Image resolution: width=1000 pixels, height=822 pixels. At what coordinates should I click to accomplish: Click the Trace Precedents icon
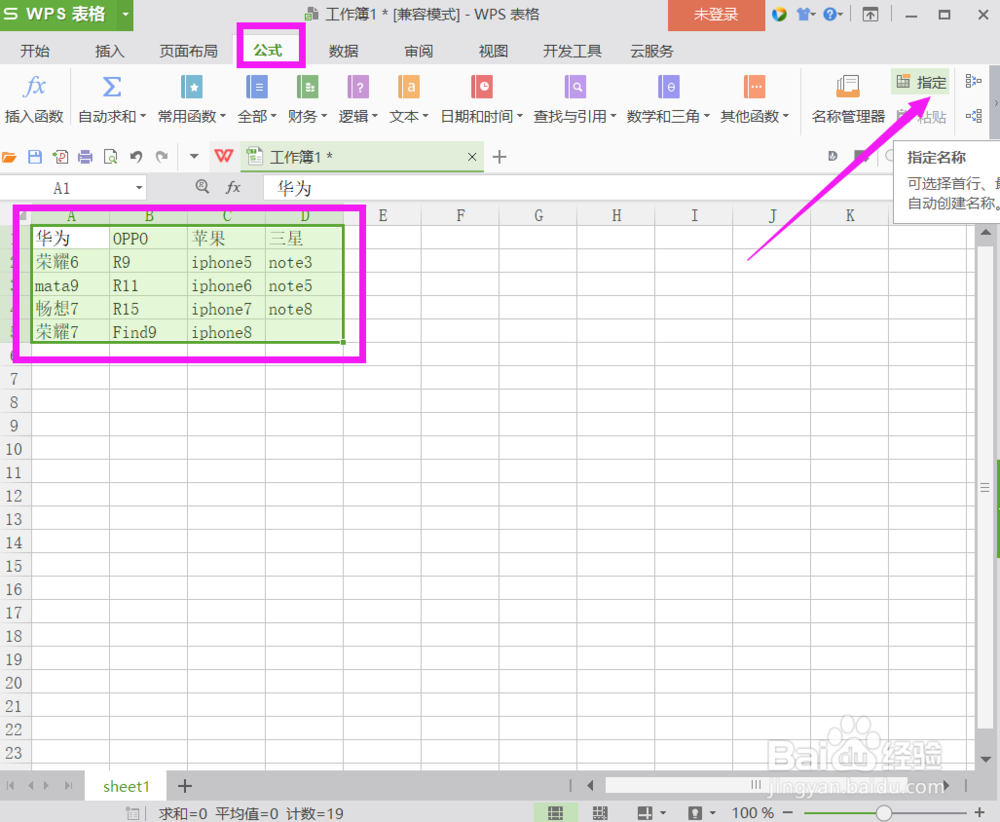tap(973, 81)
